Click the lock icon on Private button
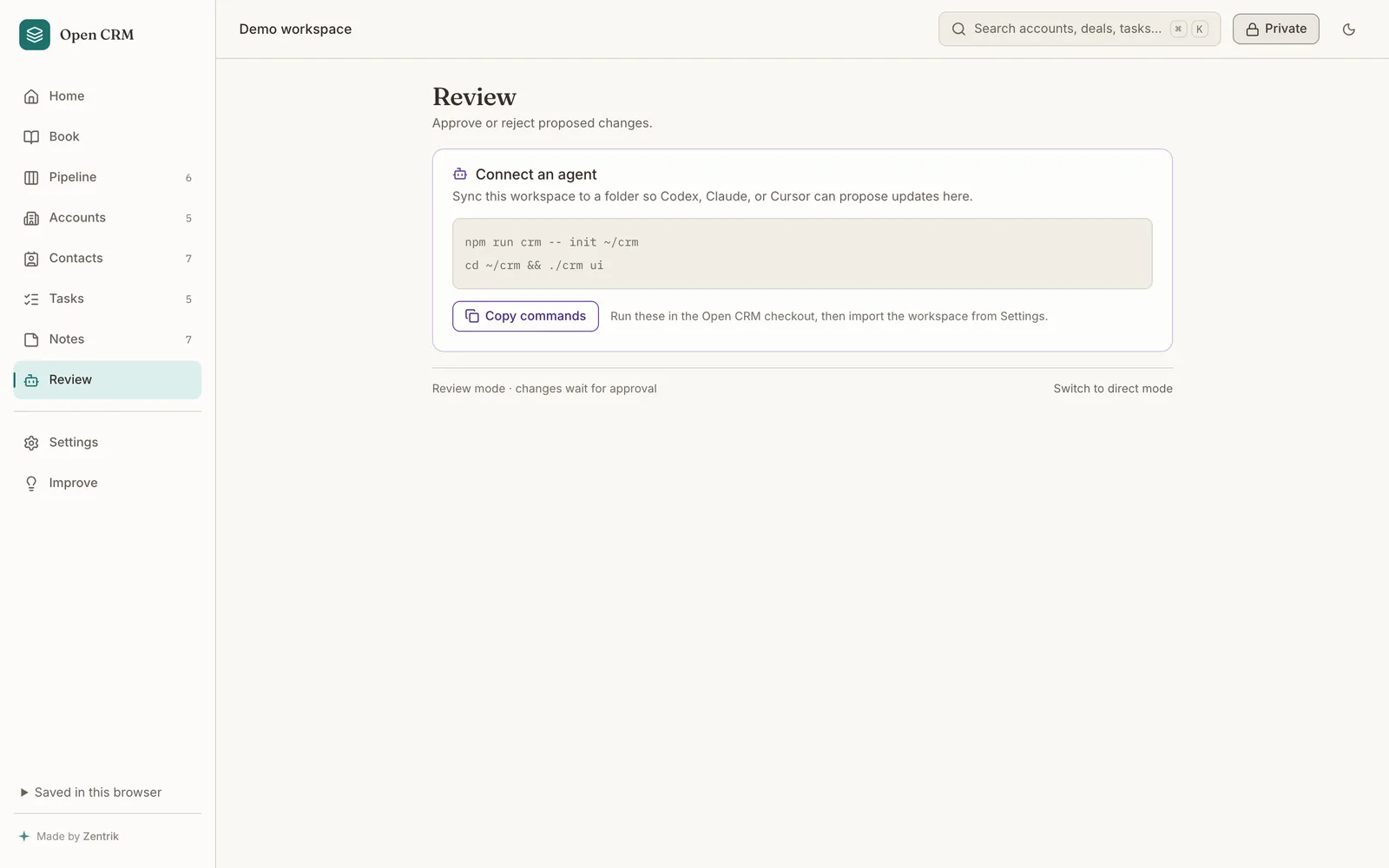1389x868 pixels. coord(1253,30)
